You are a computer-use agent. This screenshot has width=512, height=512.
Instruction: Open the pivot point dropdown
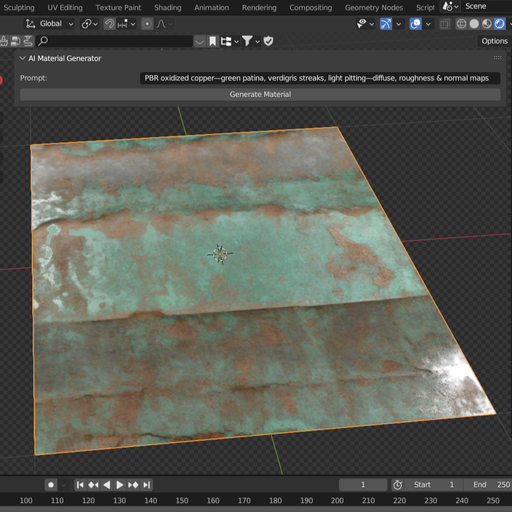pos(90,24)
